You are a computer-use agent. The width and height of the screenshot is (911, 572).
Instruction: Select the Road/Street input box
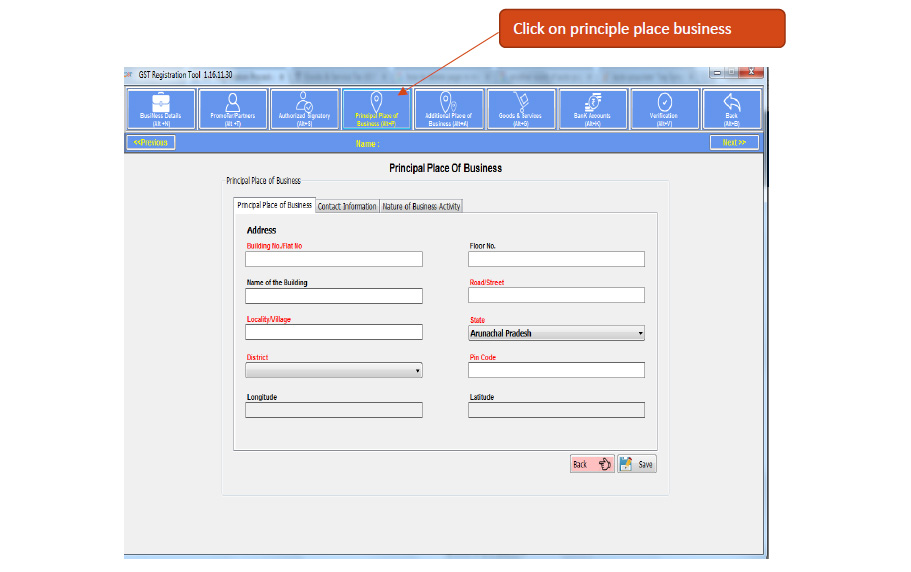[x=556, y=295]
